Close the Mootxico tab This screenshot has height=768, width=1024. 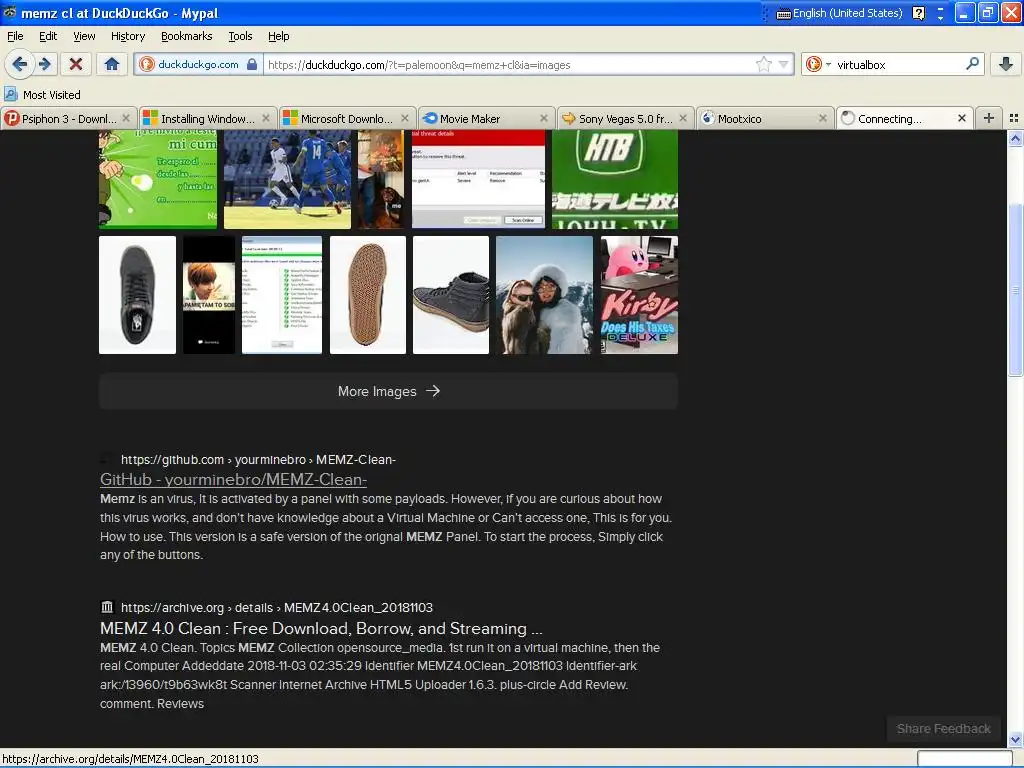823,118
